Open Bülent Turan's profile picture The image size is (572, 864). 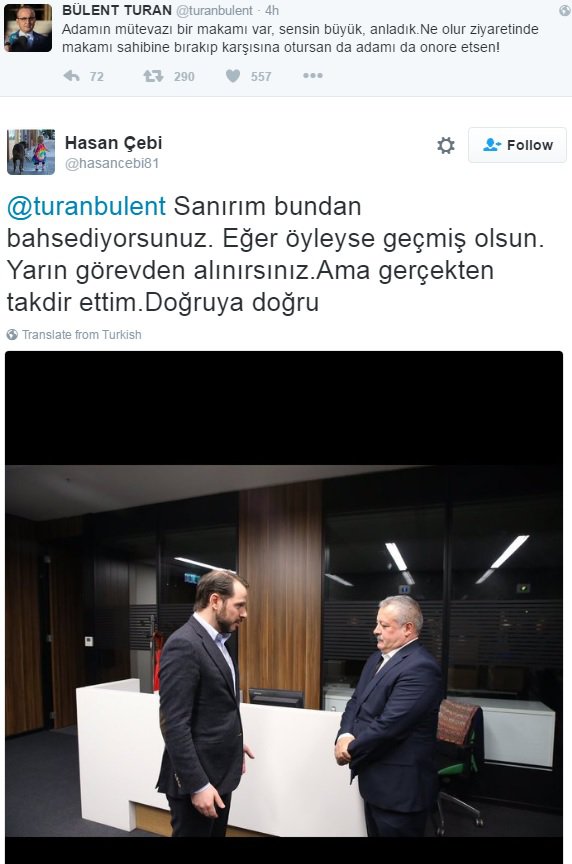28,28
